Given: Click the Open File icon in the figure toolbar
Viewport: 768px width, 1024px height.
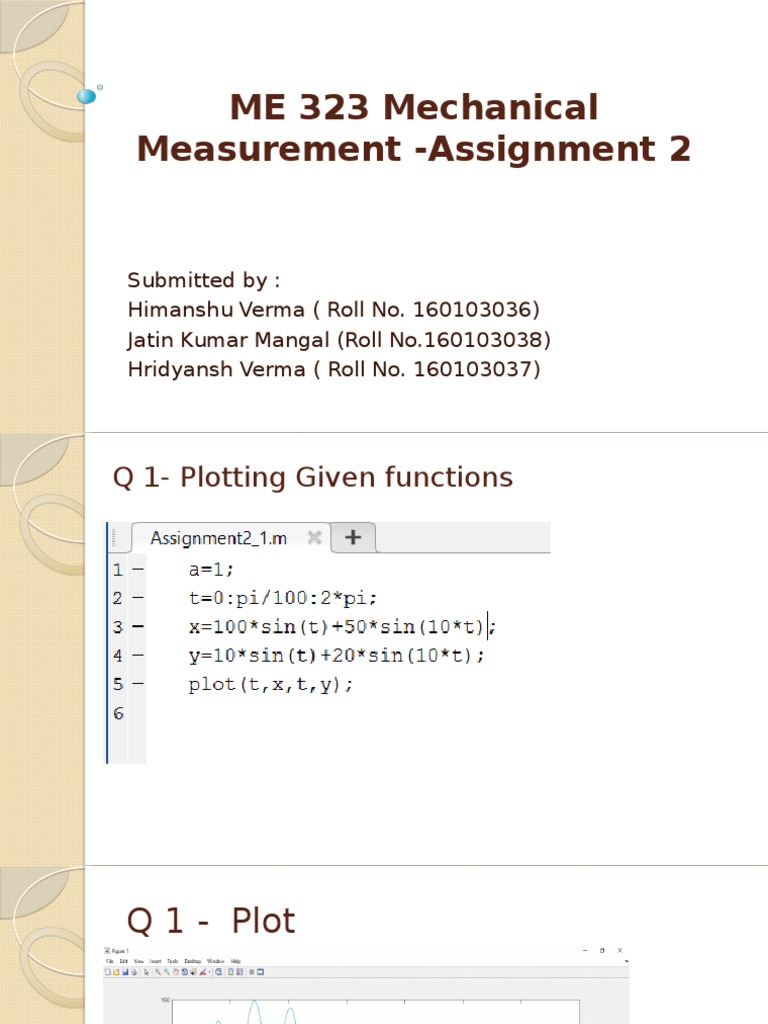Looking at the screenshot, I should tap(116, 972).
